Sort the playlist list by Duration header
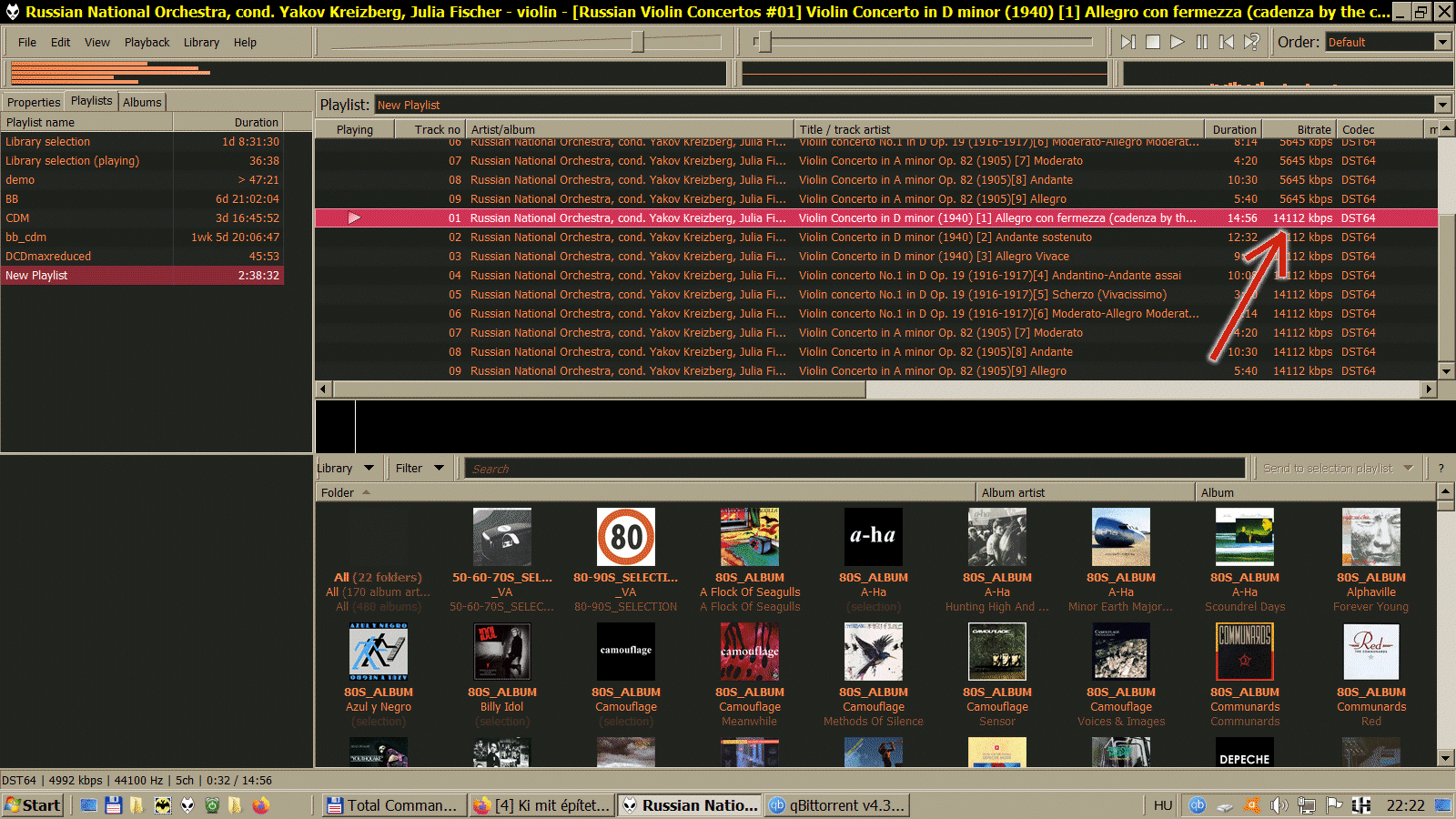Viewport: 1456px width, 819px height. (228, 122)
